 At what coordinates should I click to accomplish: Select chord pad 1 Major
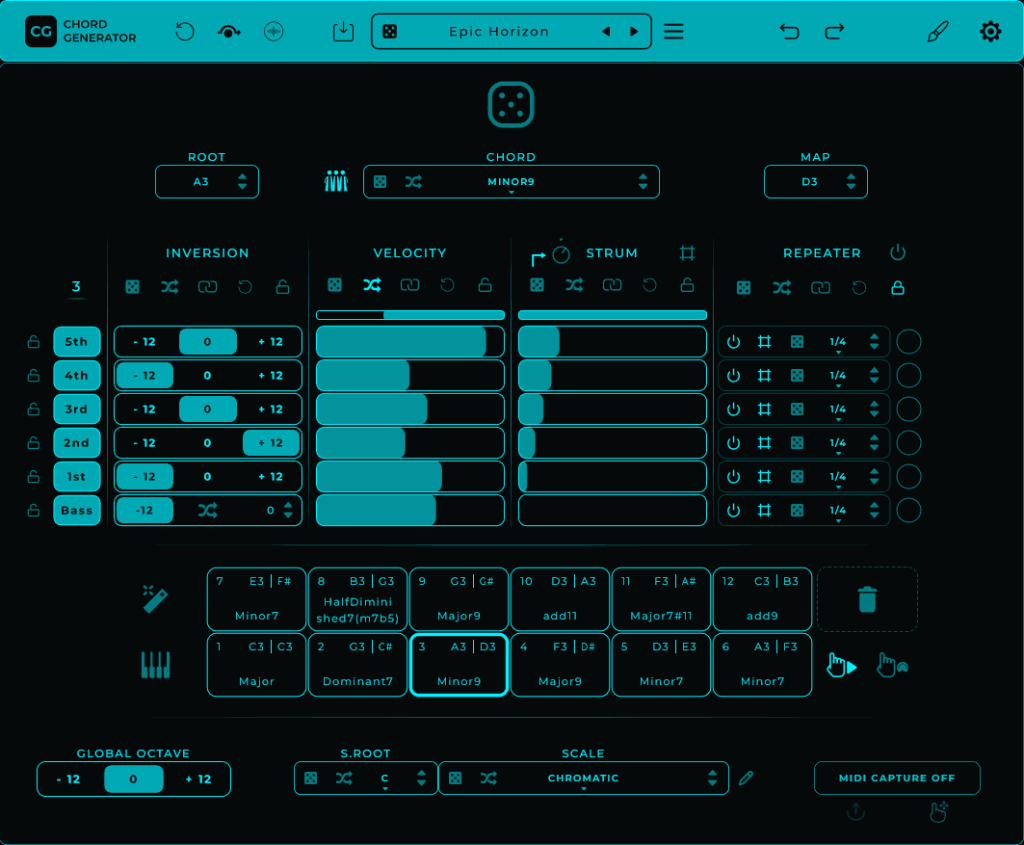257,665
